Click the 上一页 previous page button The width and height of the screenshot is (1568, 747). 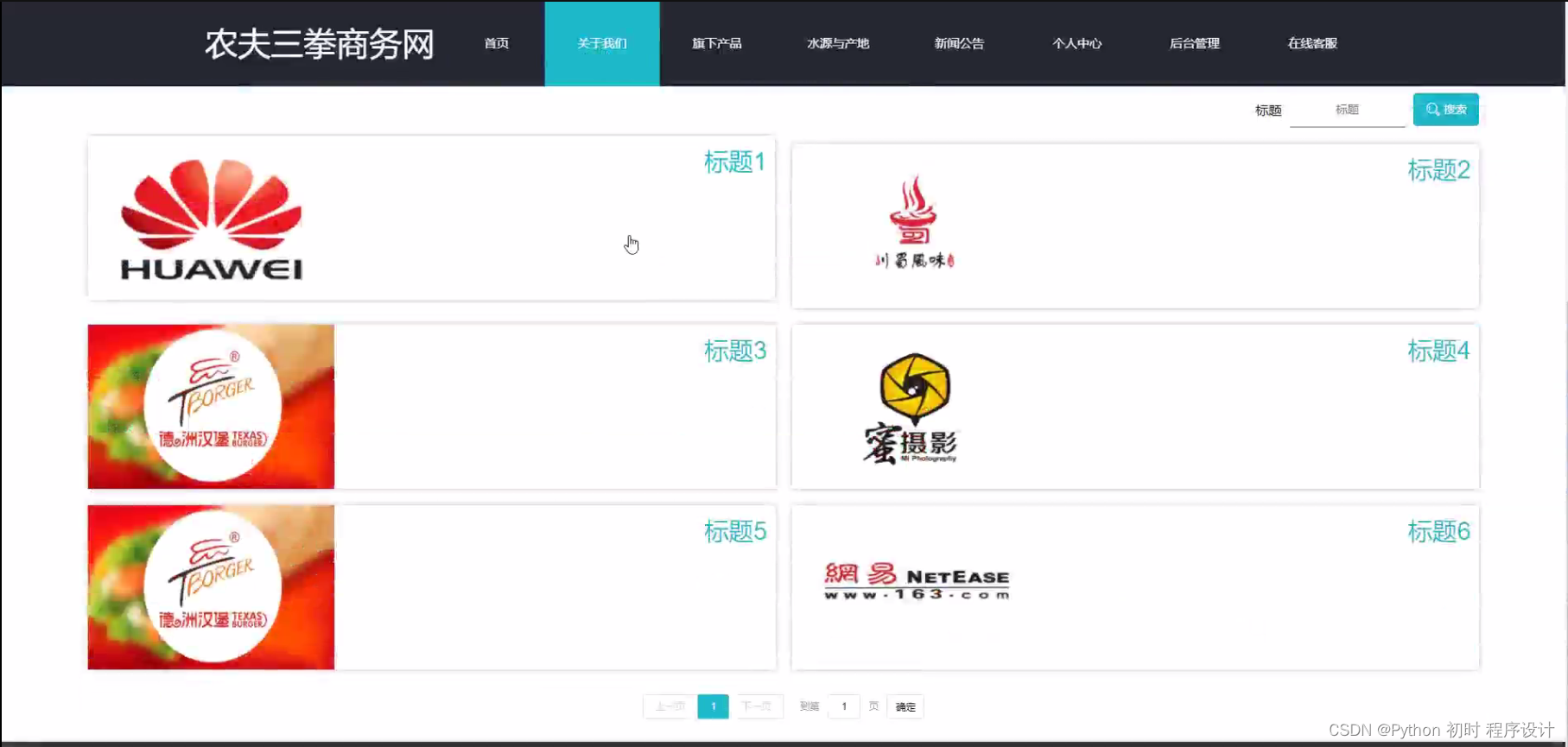coord(670,706)
